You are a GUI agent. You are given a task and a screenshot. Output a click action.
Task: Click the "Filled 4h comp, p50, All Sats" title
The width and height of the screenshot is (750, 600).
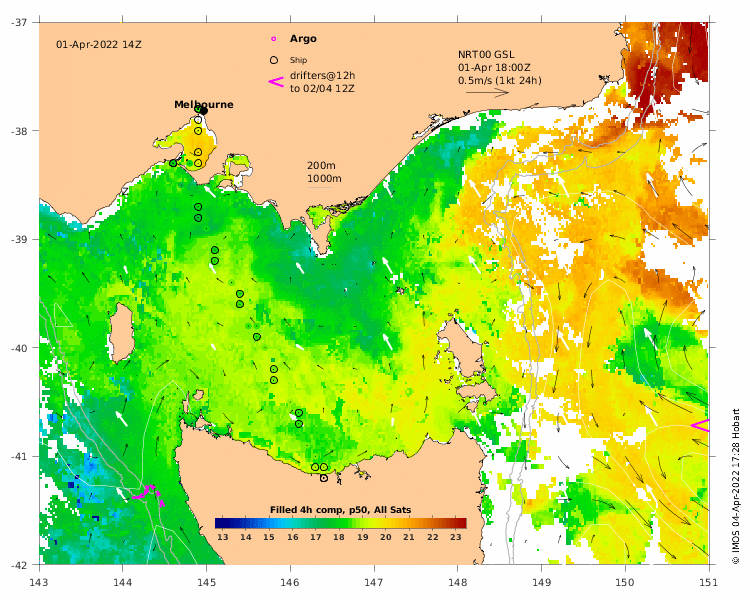pos(340,510)
